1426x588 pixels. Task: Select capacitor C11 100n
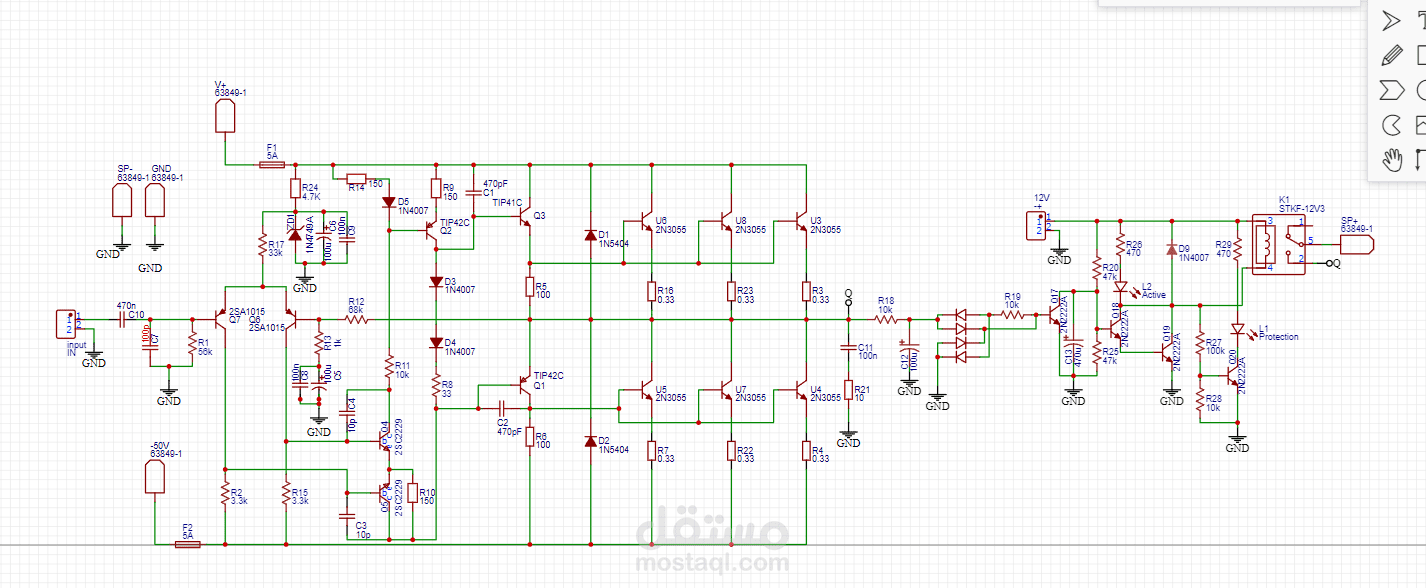pyautogui.click(x=848, y=346)
